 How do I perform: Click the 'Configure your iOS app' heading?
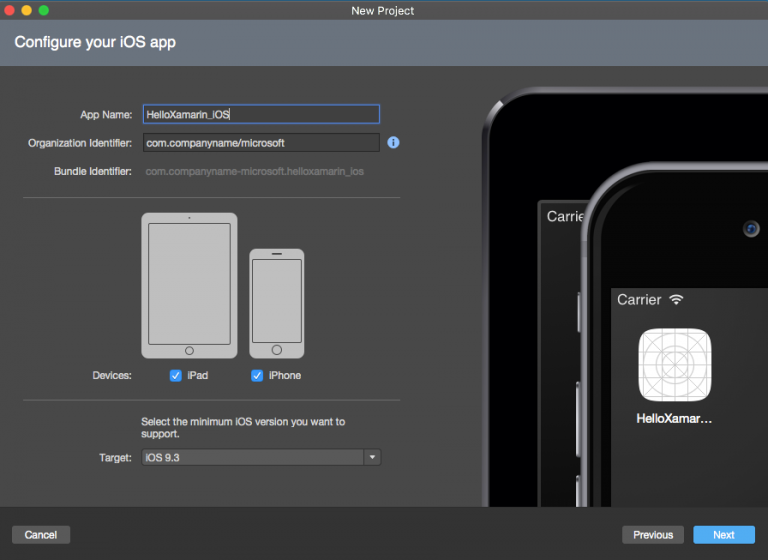95,42
